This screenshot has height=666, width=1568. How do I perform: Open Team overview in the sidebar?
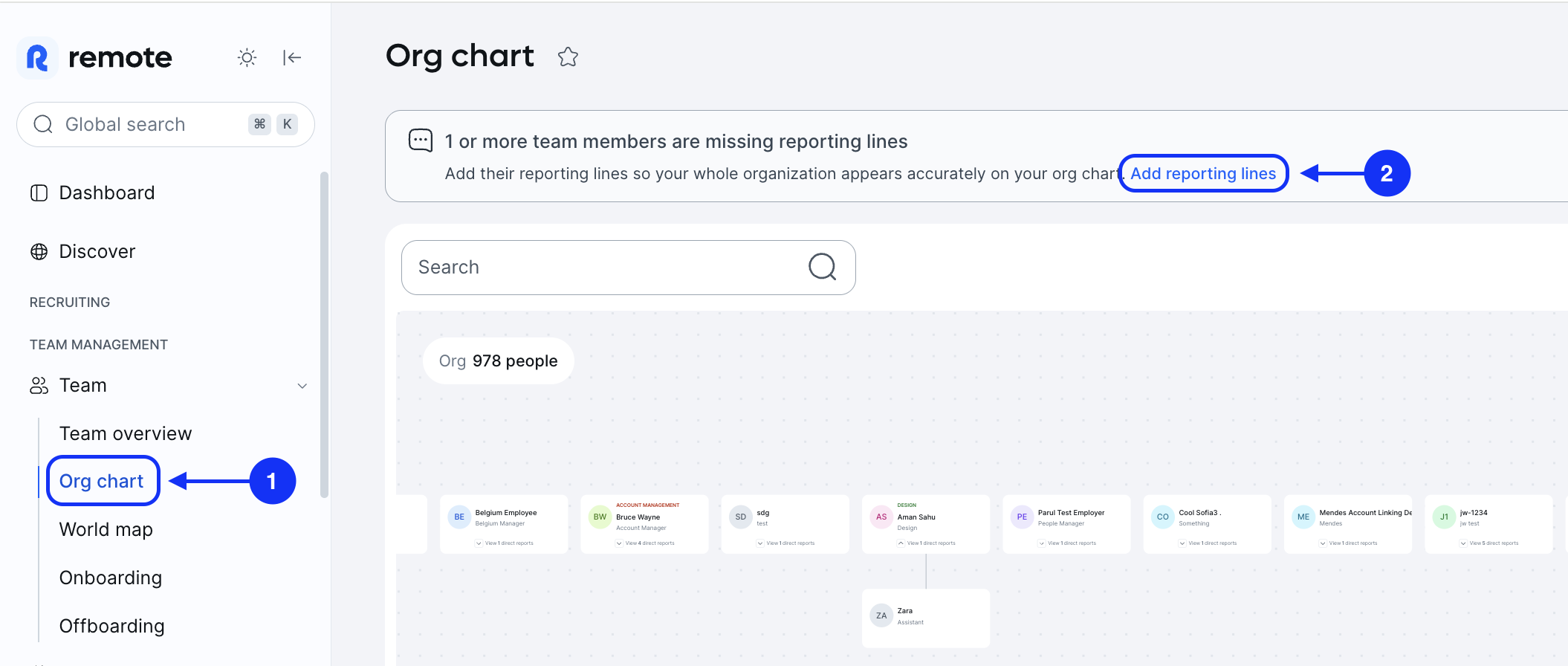126,433
